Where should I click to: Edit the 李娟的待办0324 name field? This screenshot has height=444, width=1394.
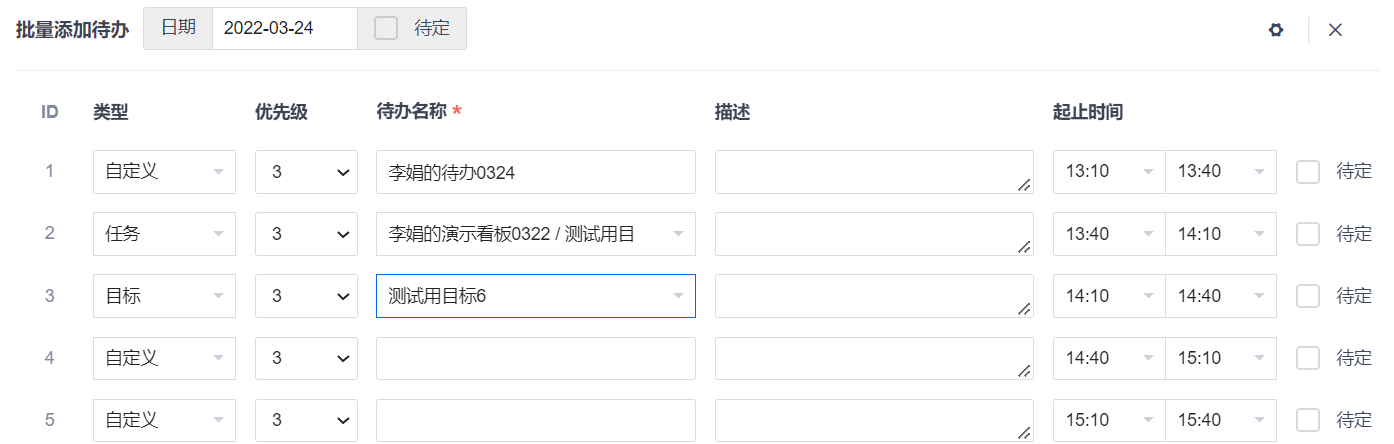click(x=535, y=172)
